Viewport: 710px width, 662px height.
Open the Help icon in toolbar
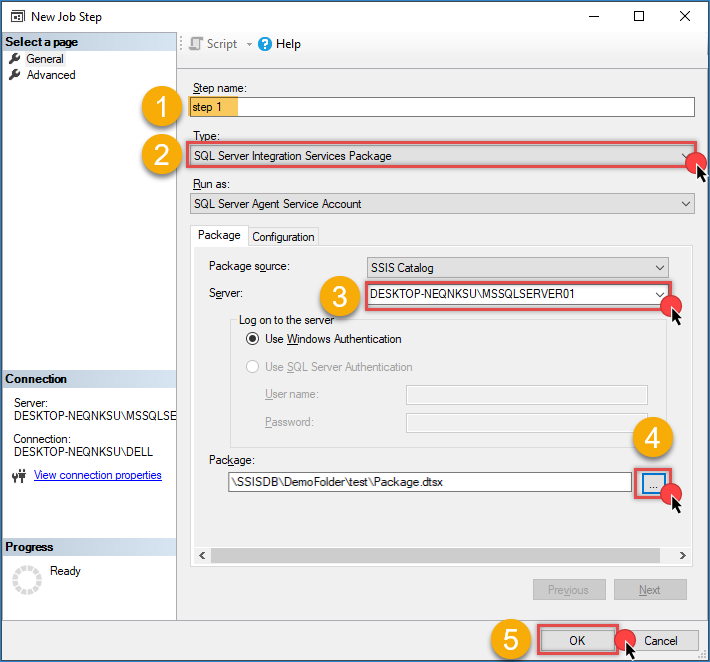tap(265, 44)
